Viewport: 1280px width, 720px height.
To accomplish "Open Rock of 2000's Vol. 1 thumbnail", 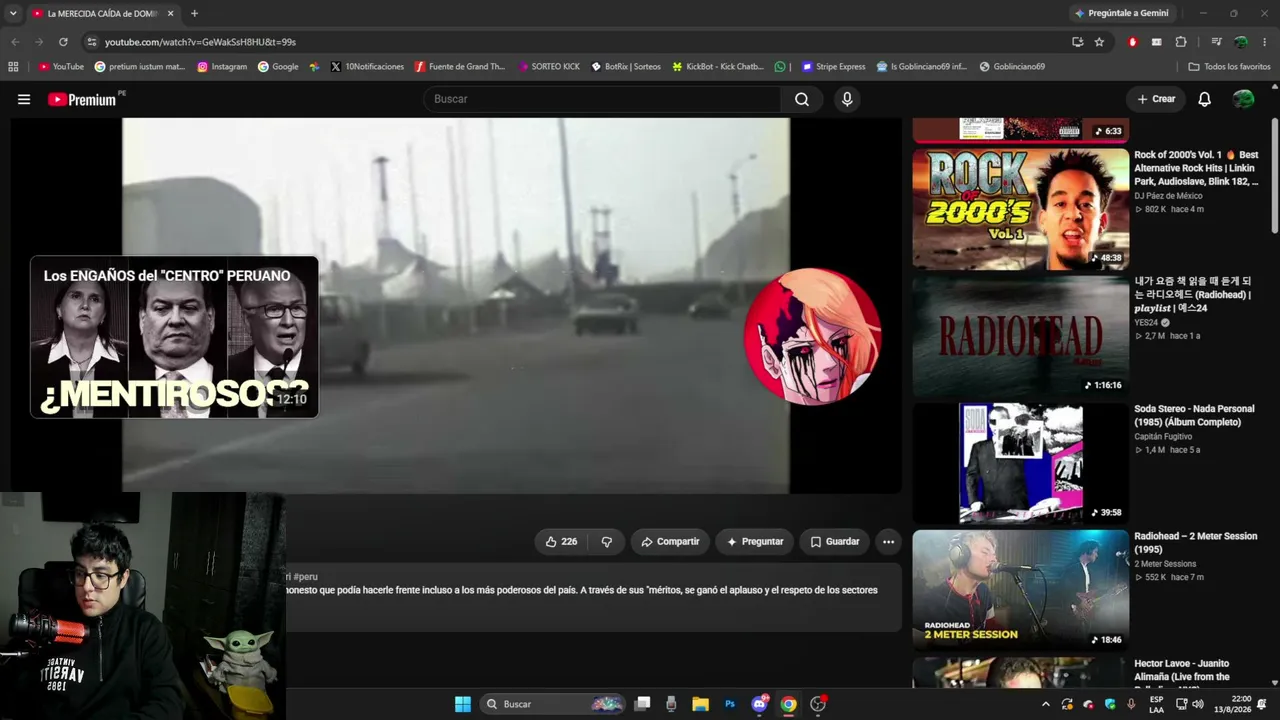I will [1020, 209].
